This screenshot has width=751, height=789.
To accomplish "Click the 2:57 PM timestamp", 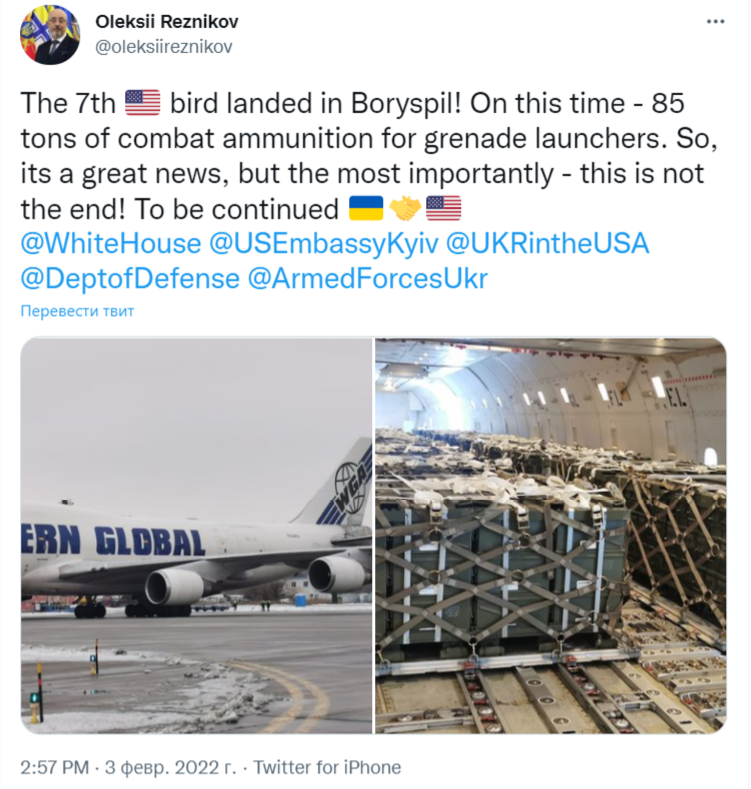I will tap(54, 767).
